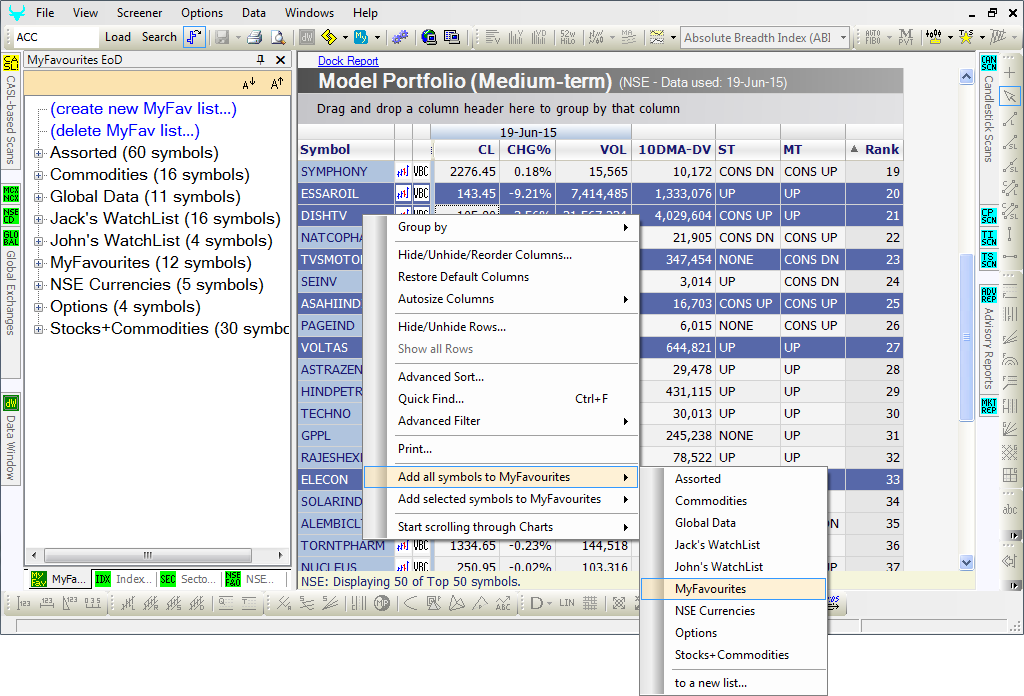Click the left panel horizontal scrollbar thumb
The image size is (1024, 696).
pyautogui.click(x=148, y=556)
